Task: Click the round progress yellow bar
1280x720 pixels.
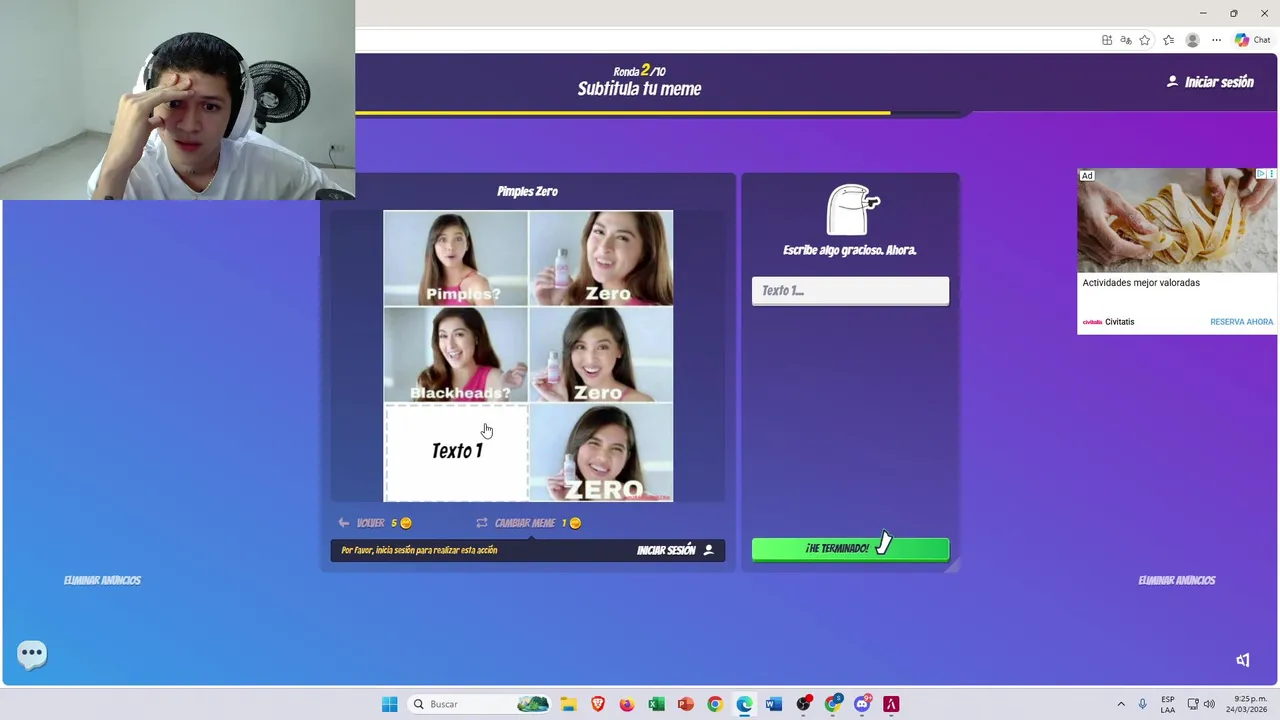Action: click(x=622, y=113)
